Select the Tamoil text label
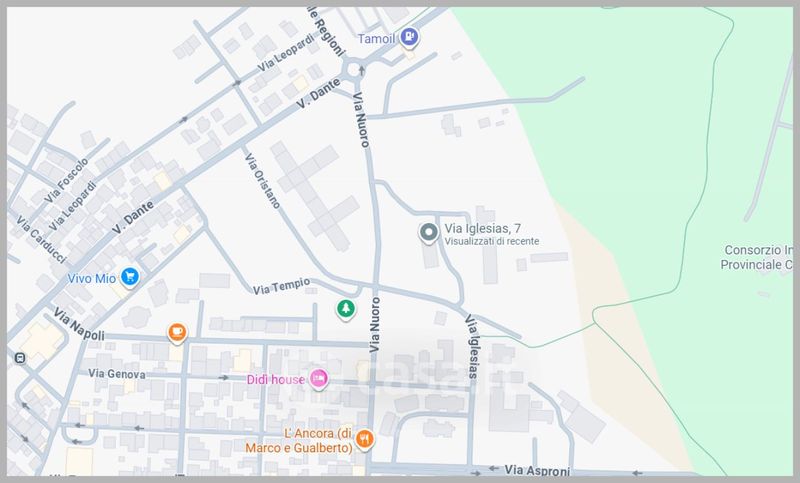 point(377,39)
